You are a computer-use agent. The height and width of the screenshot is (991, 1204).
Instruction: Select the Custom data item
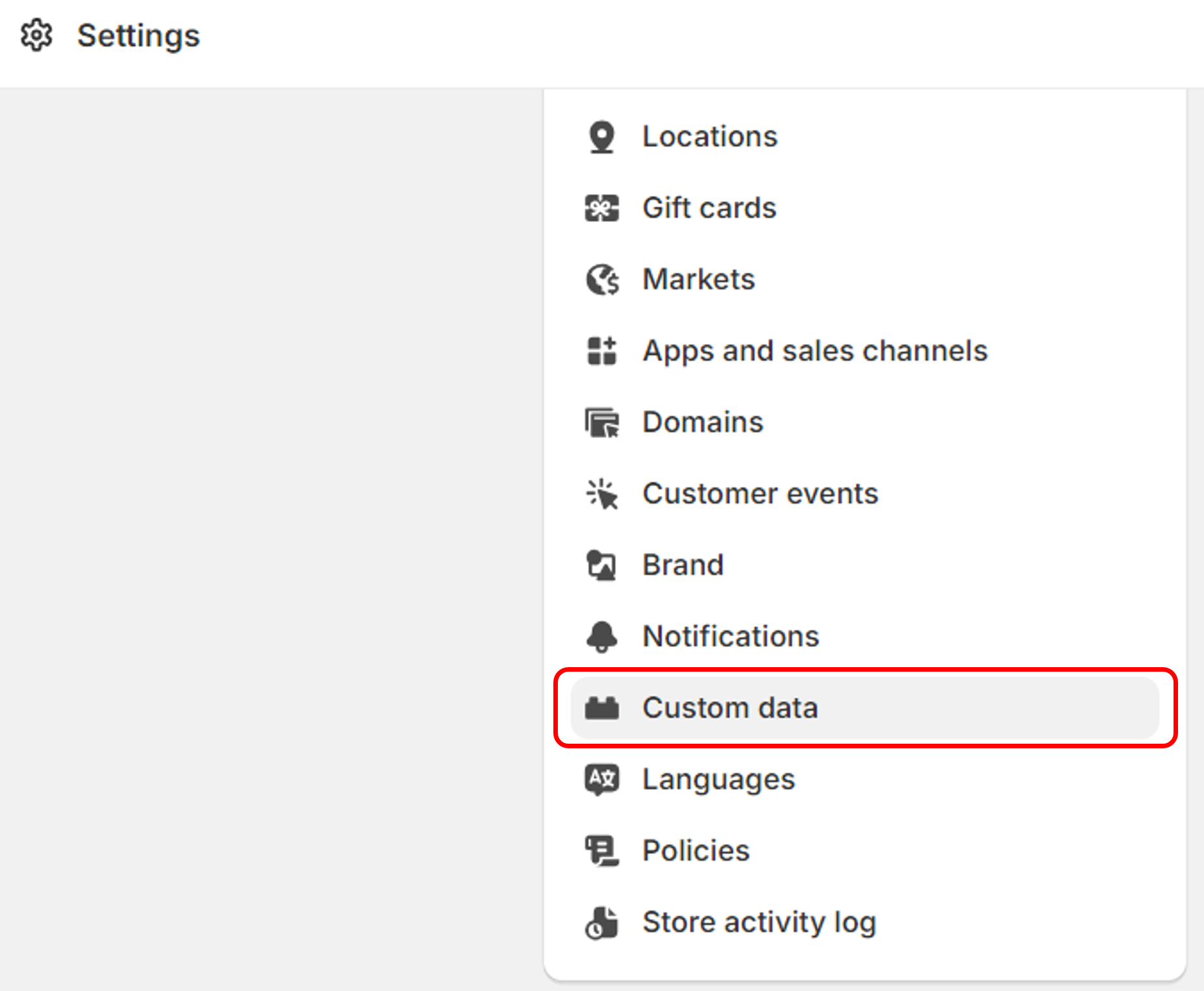pyautogui.click(x=865, y=708)
